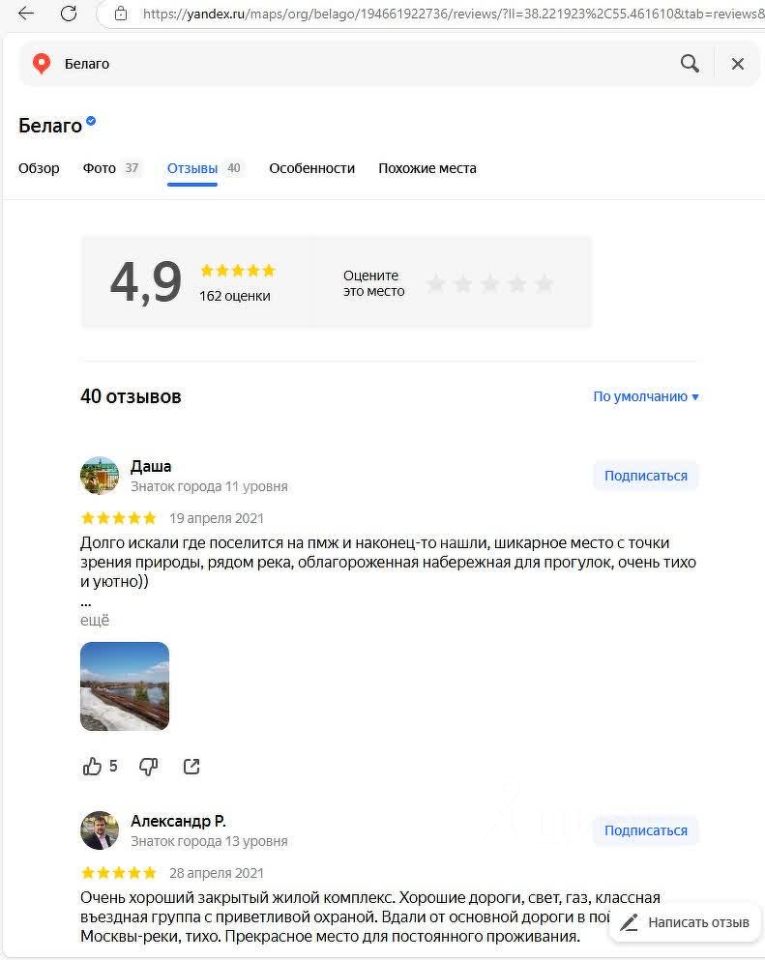Viewport: 765px width, 960px height.
Task: Open the Фото tab
Action: pyautogui.click(x=99, y=168)
